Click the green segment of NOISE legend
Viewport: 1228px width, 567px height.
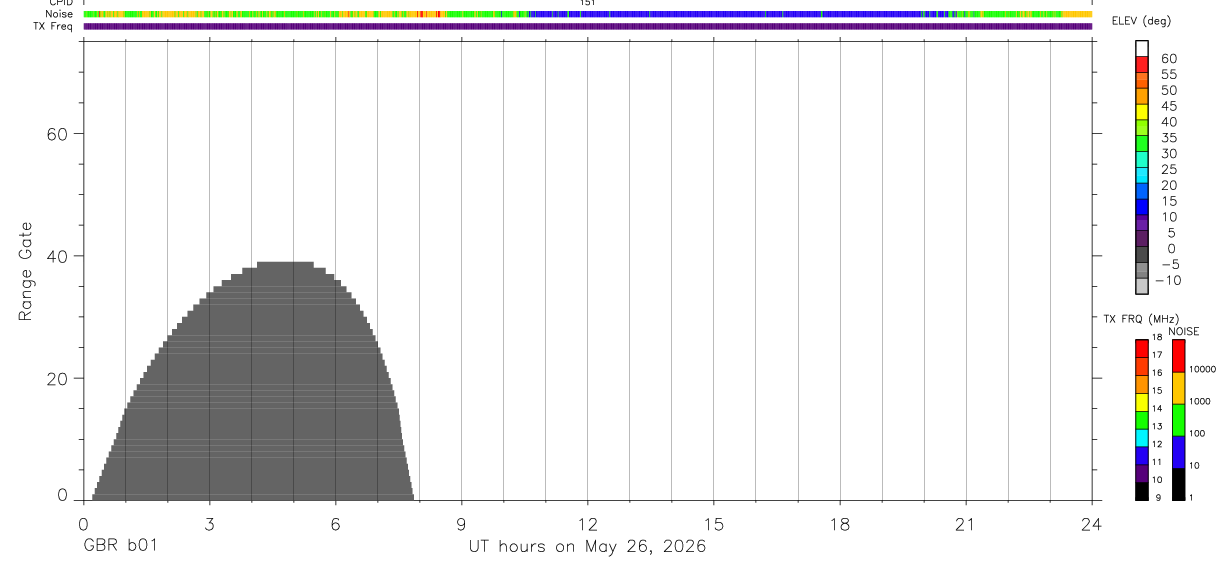pos(1178,420)
